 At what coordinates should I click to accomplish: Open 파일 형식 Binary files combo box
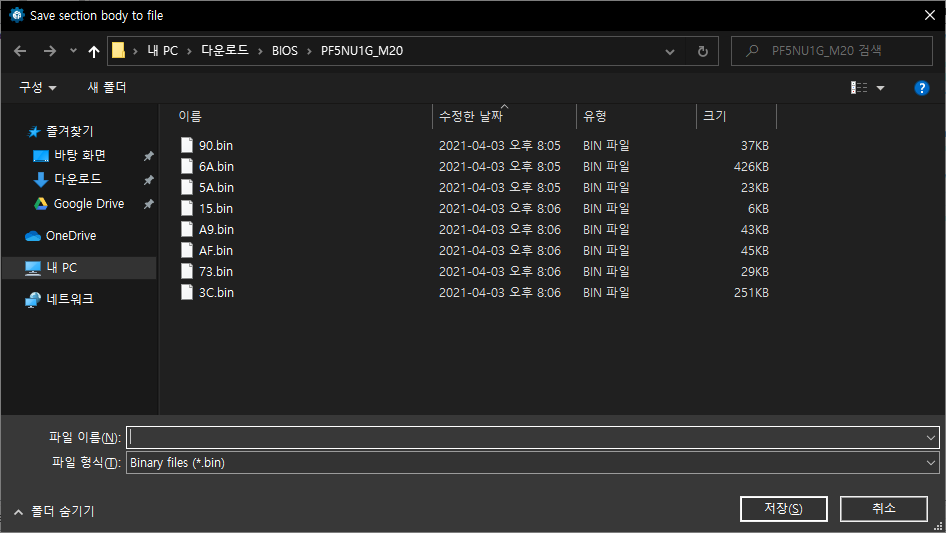(x=533, y=463)
